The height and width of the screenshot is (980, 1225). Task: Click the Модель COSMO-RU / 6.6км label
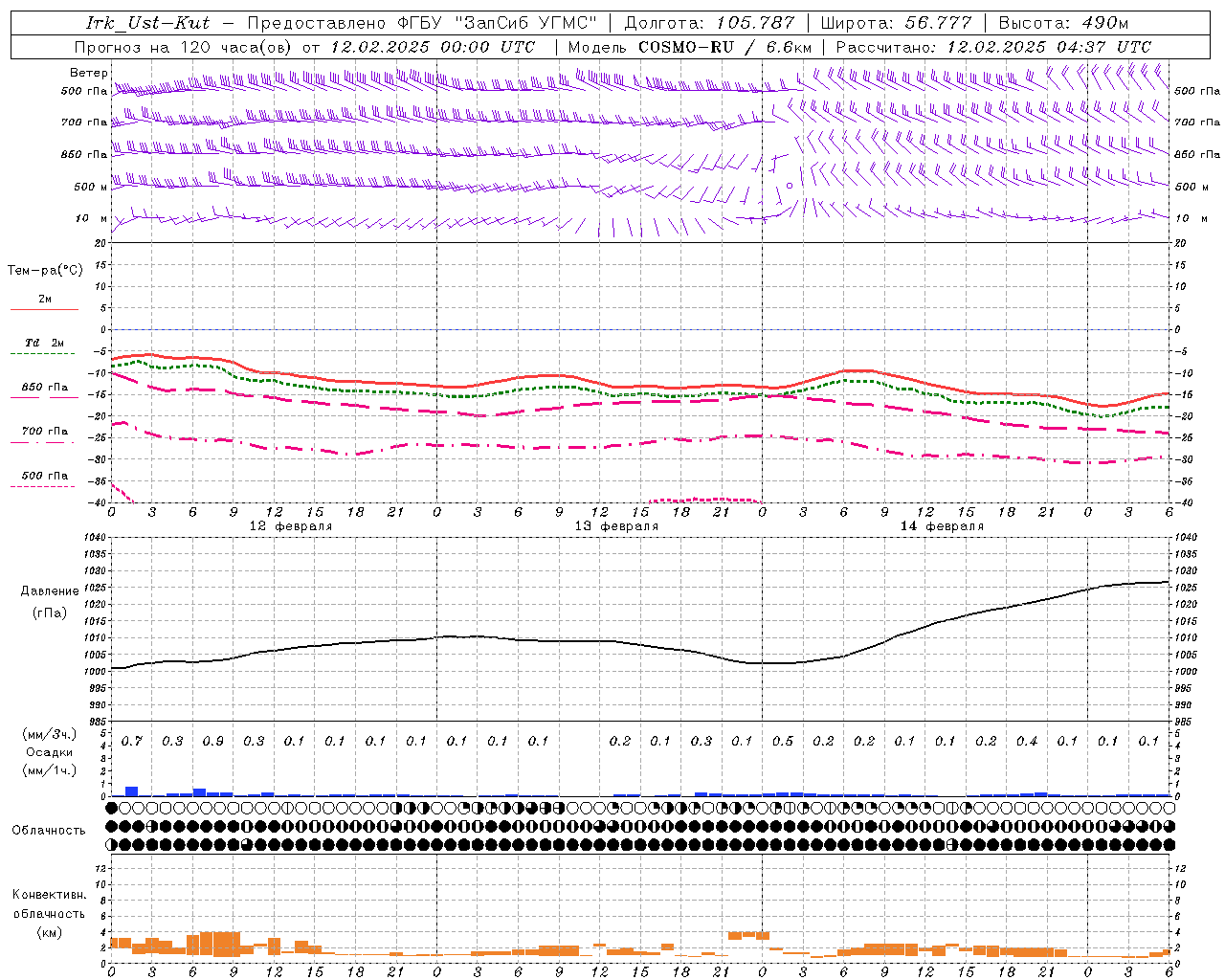click(690, 47)
